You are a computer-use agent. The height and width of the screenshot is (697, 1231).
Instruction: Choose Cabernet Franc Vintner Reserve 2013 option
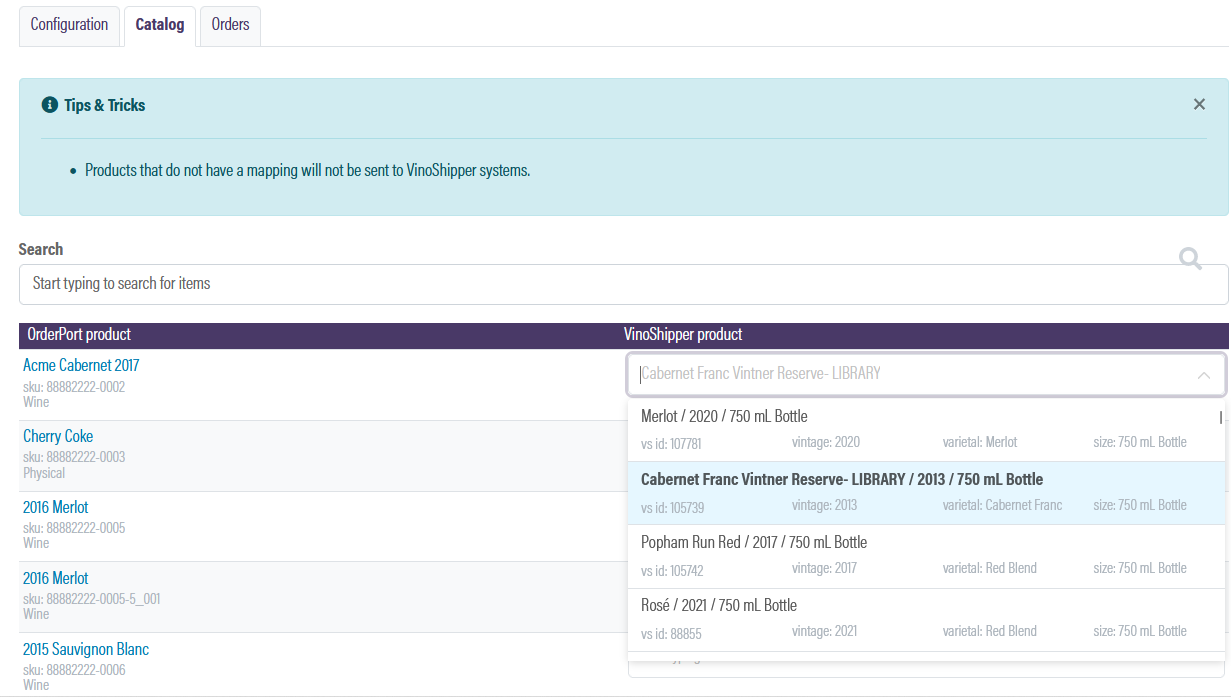pos(926,492)
